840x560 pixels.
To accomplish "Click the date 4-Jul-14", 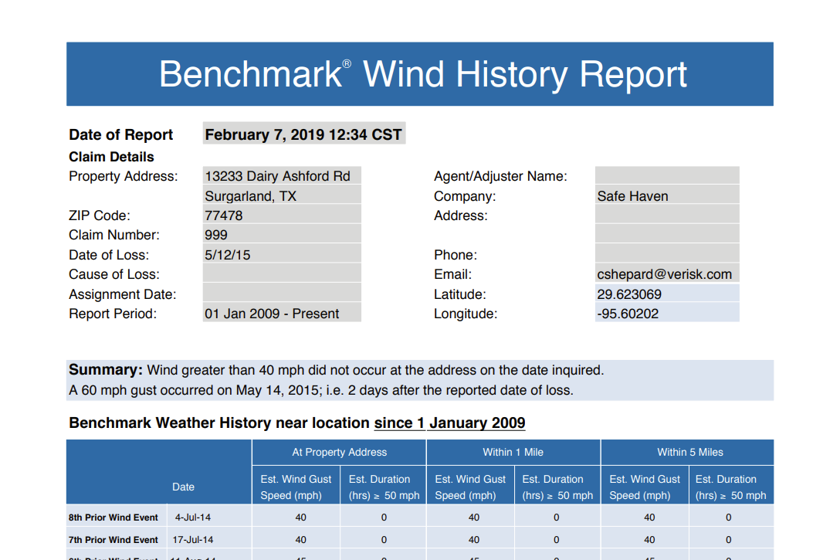I will click(193, 518).
